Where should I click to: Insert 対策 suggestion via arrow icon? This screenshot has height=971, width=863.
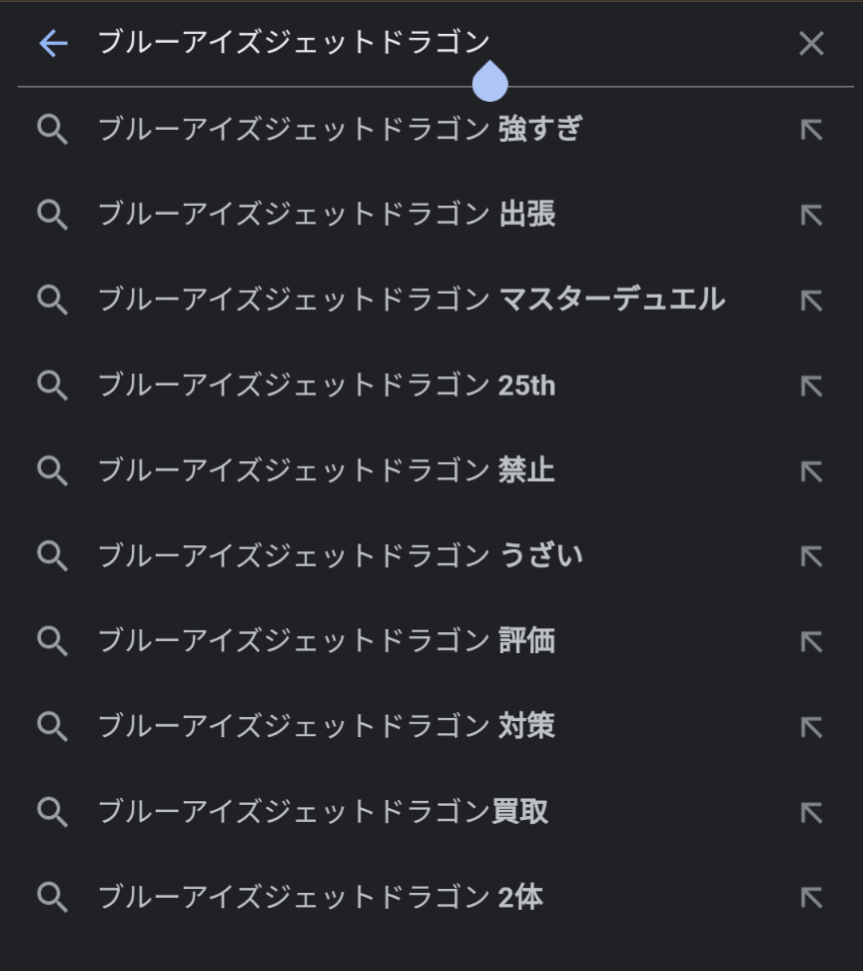click(811, 727)
